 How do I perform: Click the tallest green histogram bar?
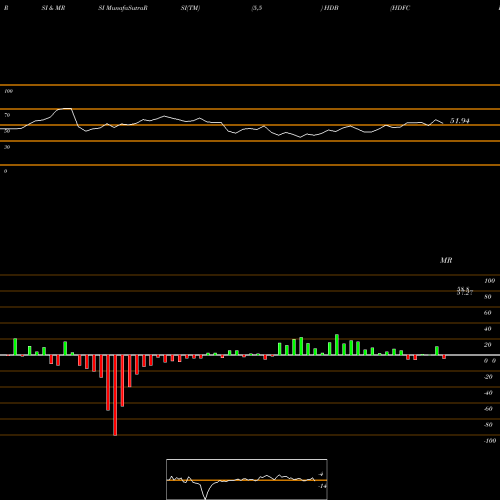[x=337, y=345]
